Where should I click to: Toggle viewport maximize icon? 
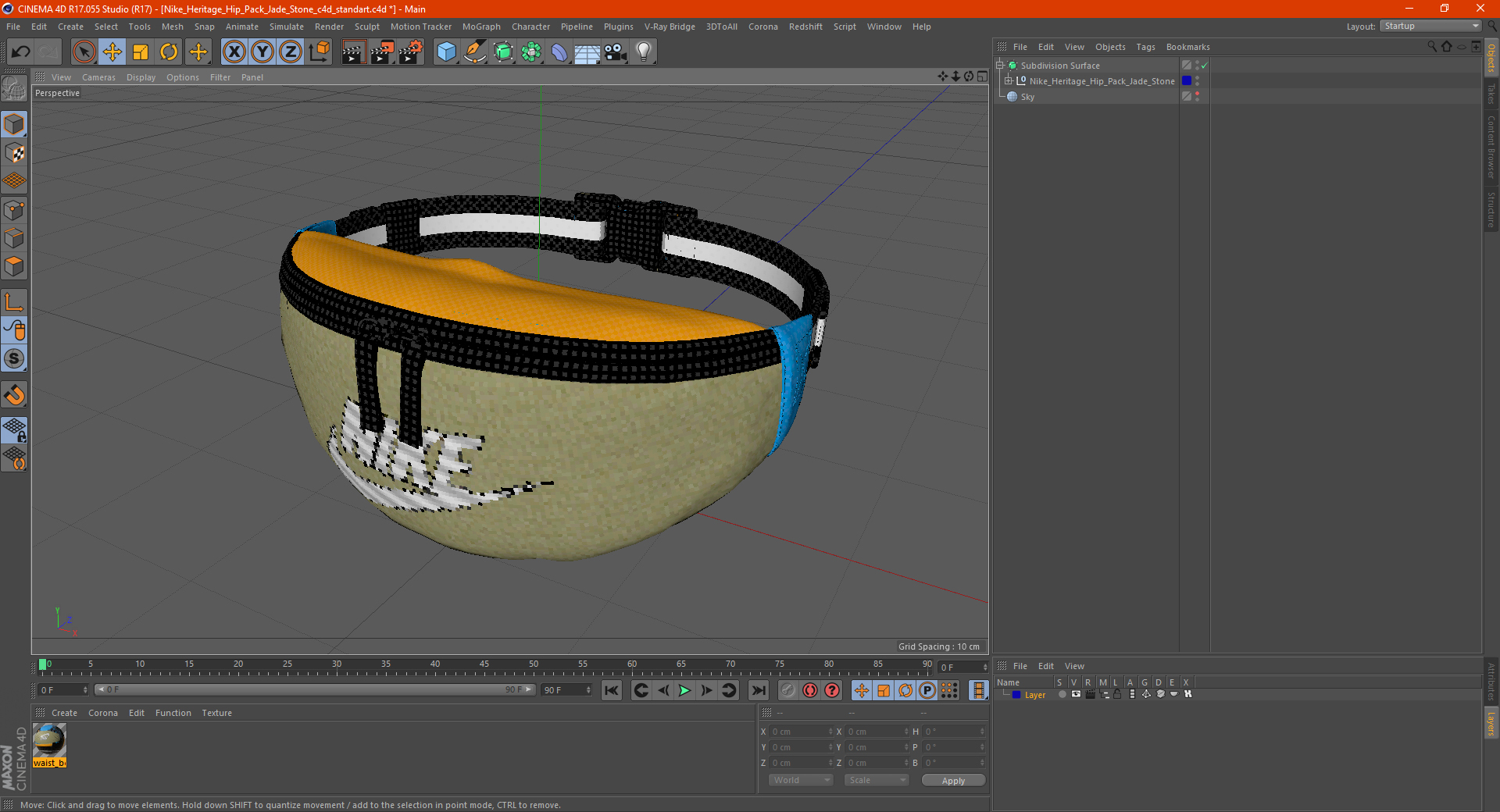(x=982, y=77)
